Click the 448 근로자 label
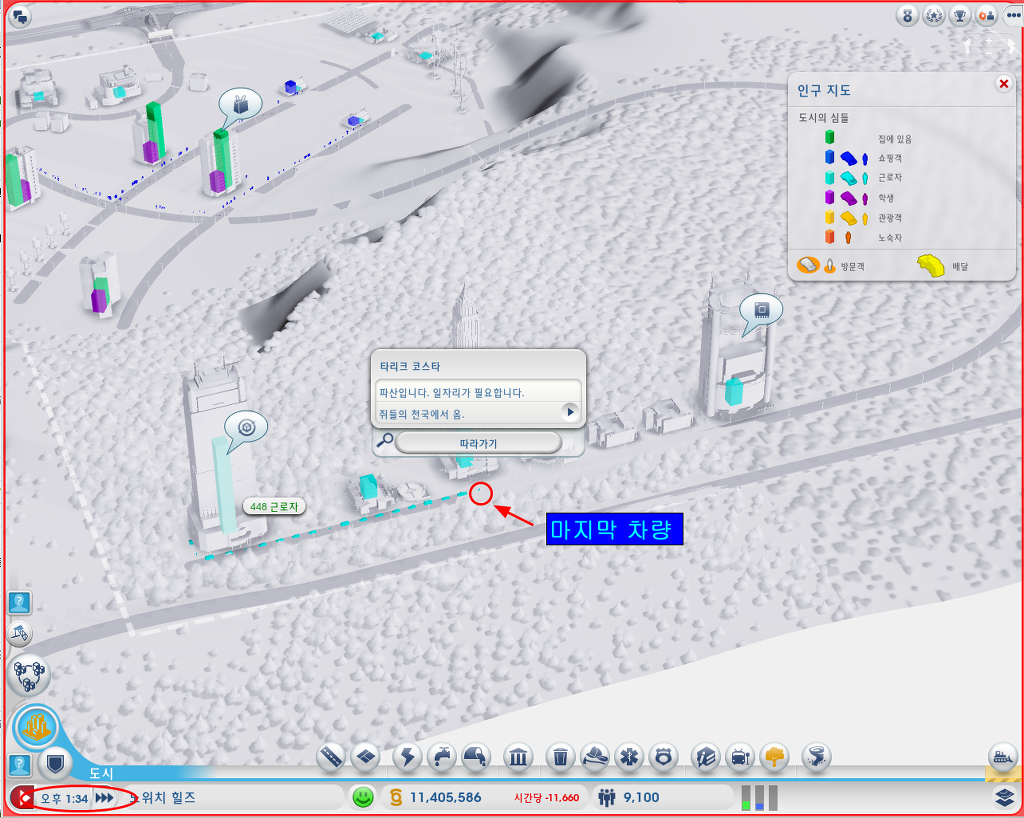The image size is (1024, 818). click(274, 507)
